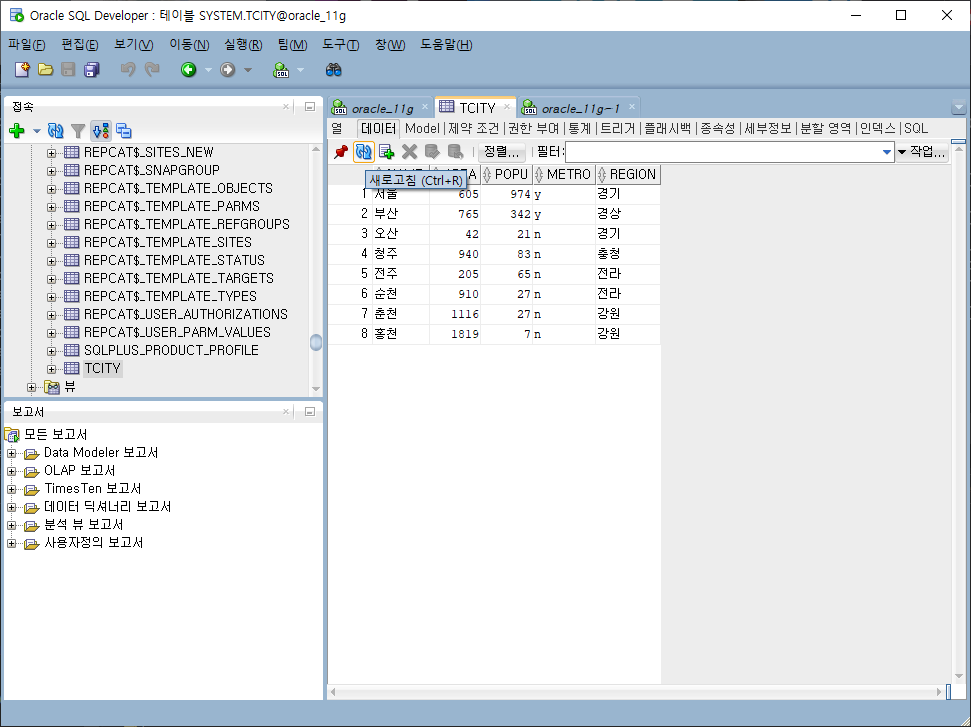Click into the 필터 input field
The width and height of the screenshot is (971, 727).
[x=723, y=152]
